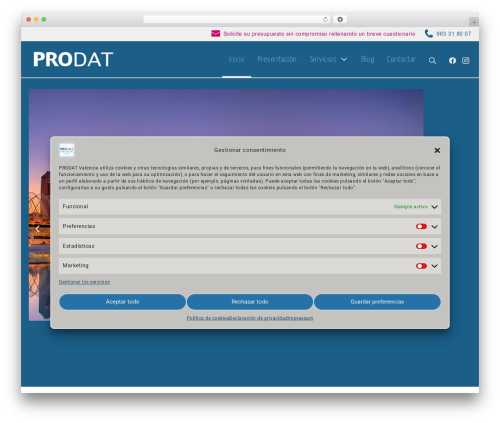Viewport: 500px width, 423px height.
Task: Click the Gestionar consentimiento title
Action: pos(250,150)
